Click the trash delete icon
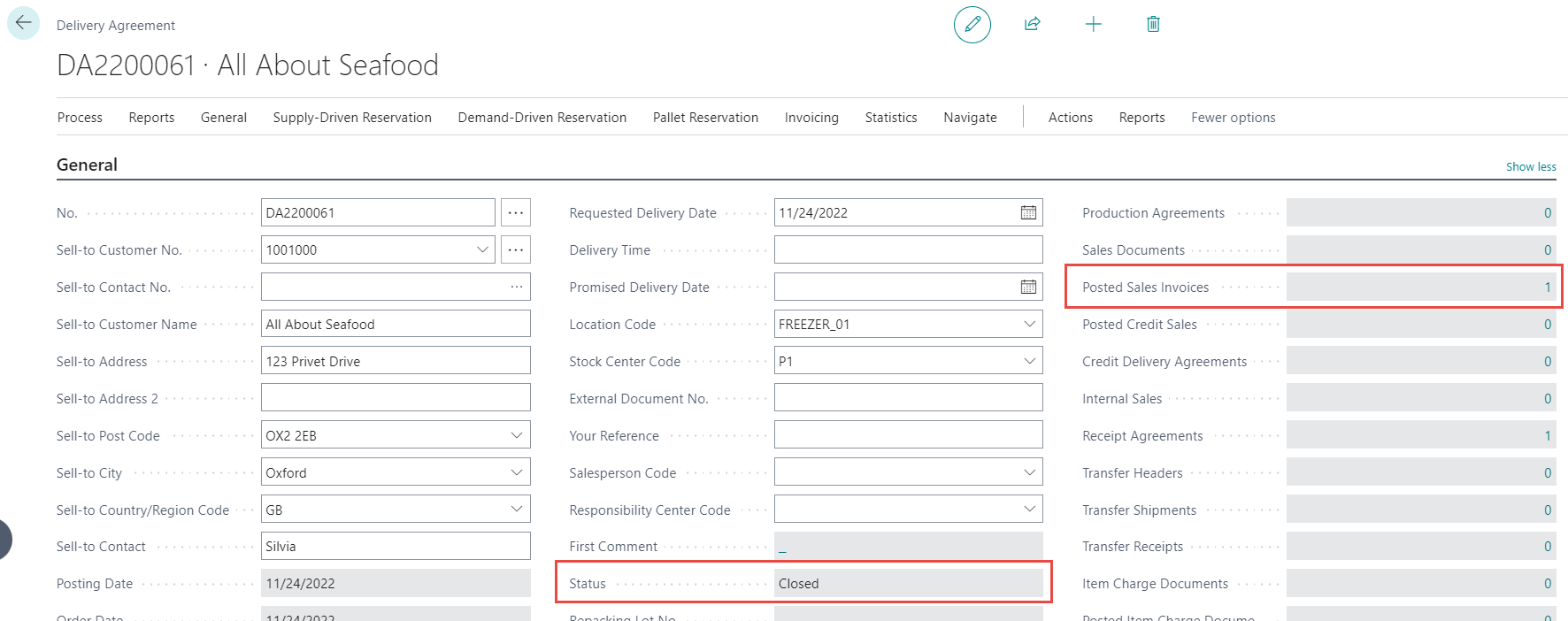This screenshot has width=1568, height=621. point(1153,24)
